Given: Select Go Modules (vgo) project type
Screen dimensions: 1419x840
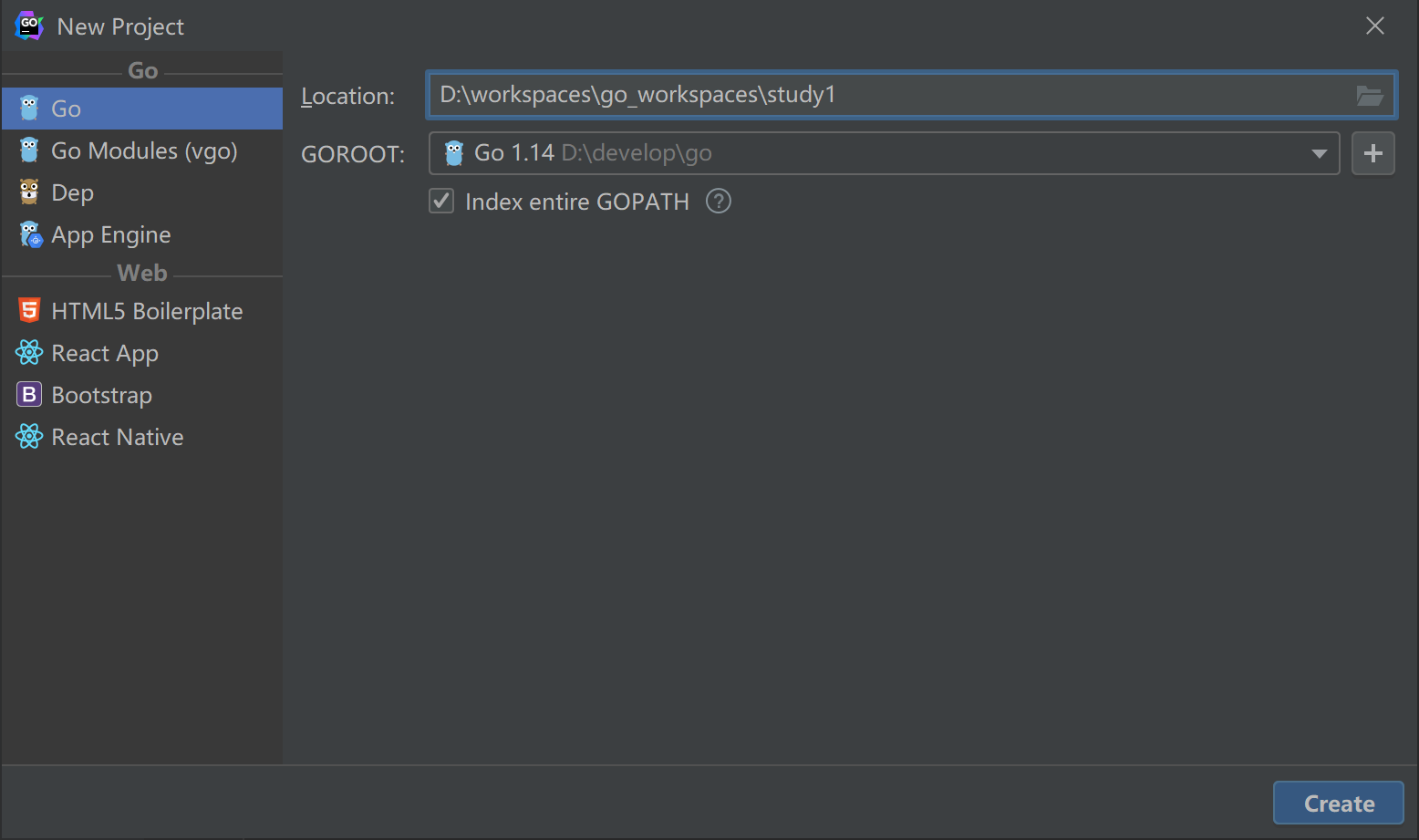Looking at the screenshot, I should click(144, 150).
